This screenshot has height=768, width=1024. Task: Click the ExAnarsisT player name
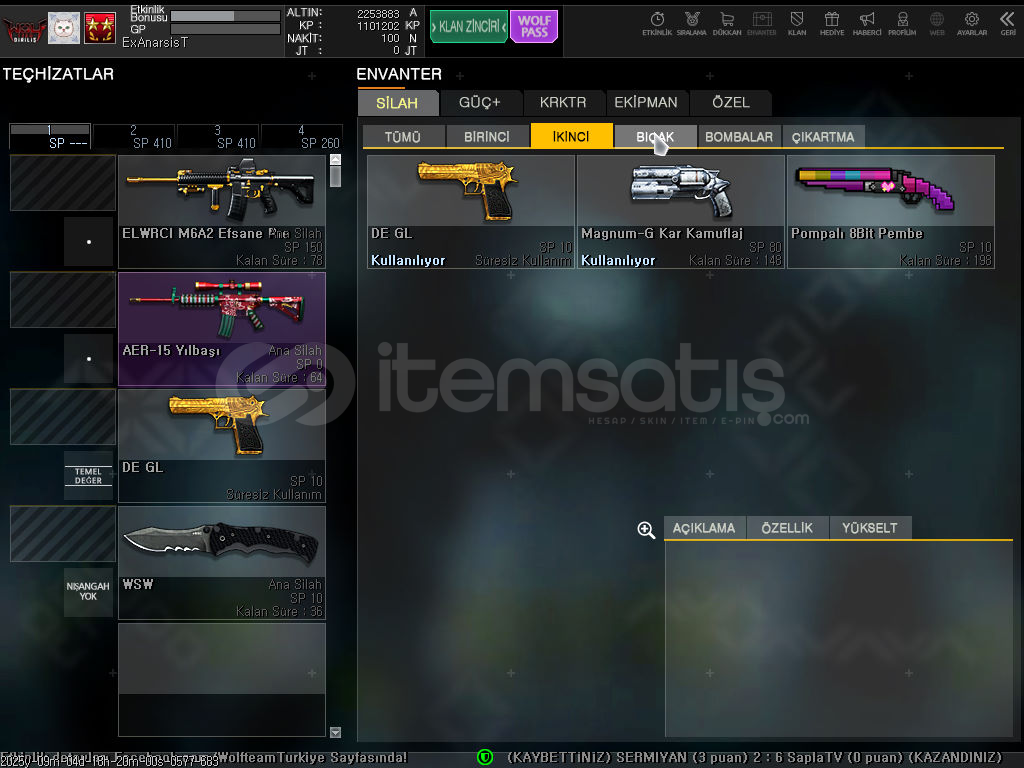point(155,42)
